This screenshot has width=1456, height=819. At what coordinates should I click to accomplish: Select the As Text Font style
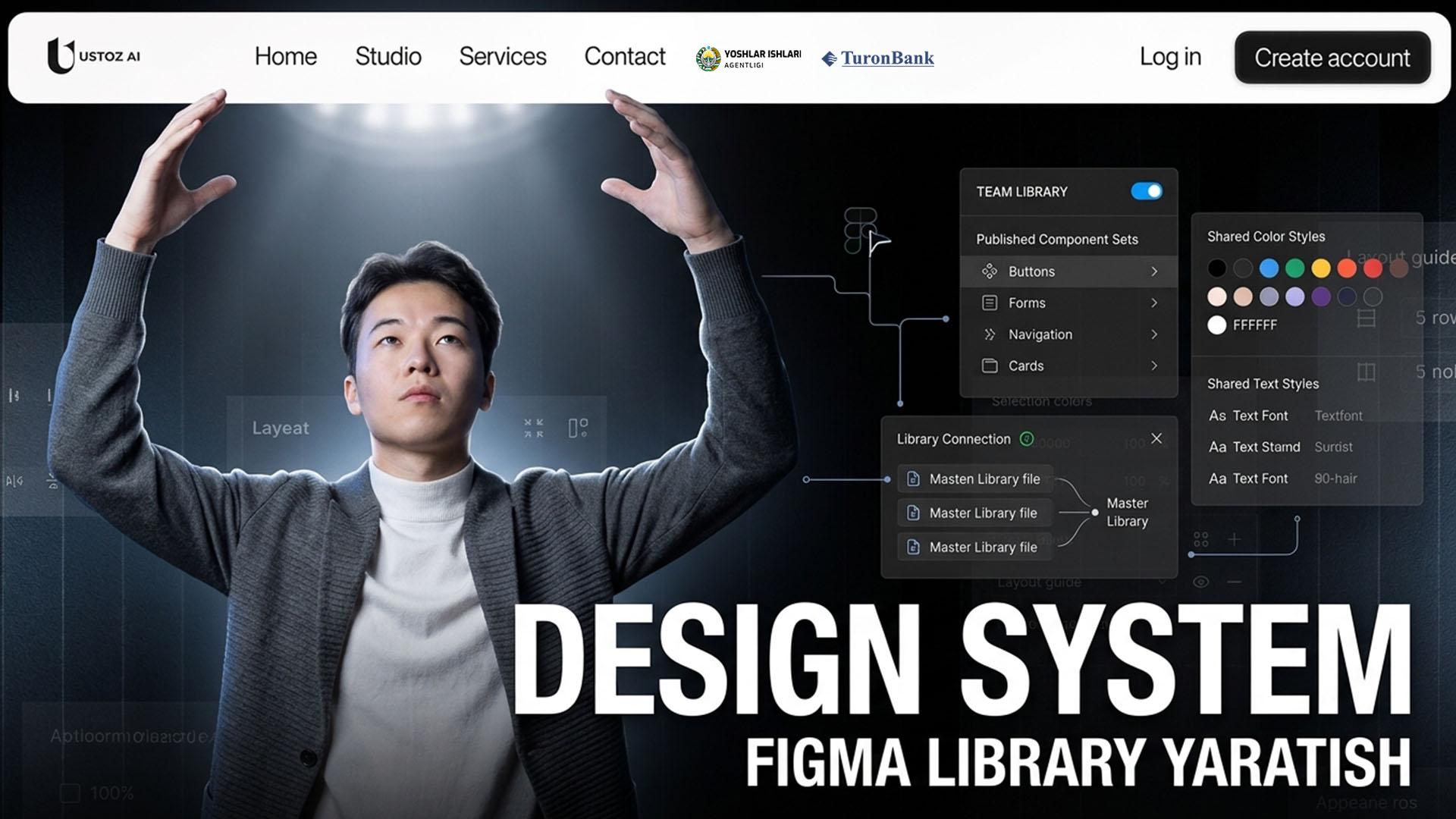pos(1285,416)
